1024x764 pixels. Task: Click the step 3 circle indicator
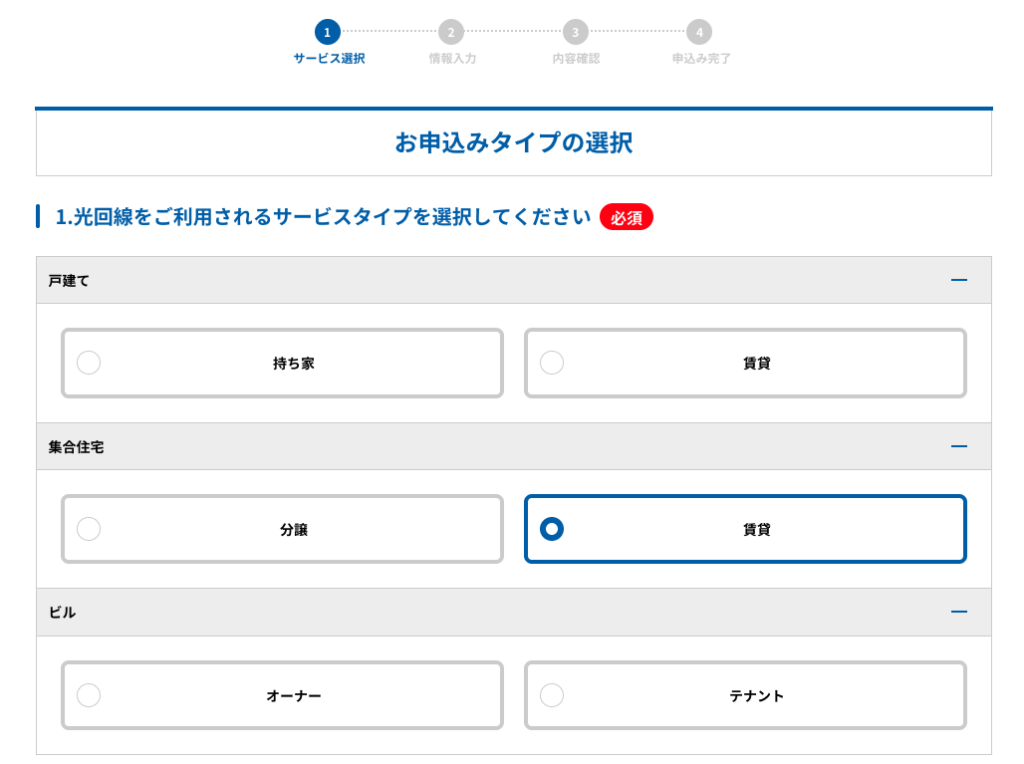[x=575, y=33]
